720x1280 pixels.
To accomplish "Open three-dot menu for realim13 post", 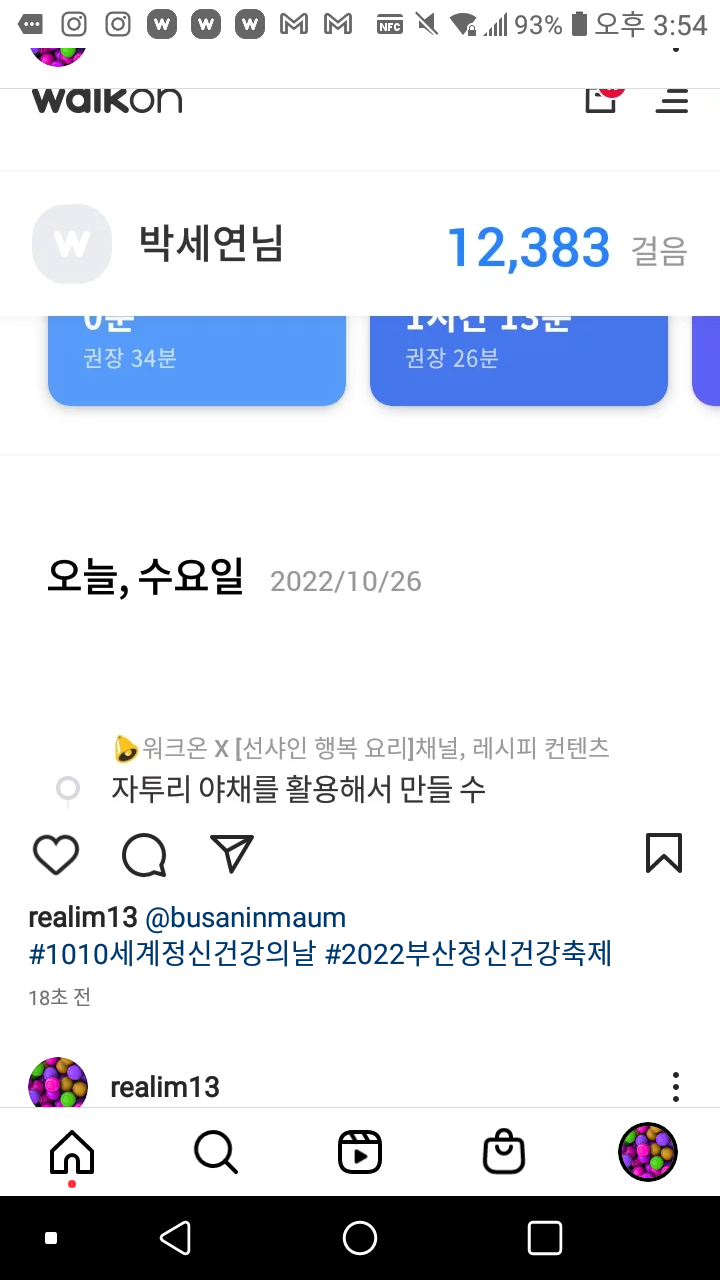I will coord(676,1087).
